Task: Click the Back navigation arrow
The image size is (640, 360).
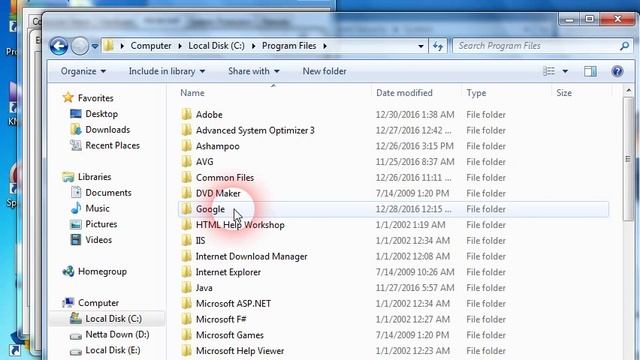Action: pyautogui.click(x=59, y=46)
